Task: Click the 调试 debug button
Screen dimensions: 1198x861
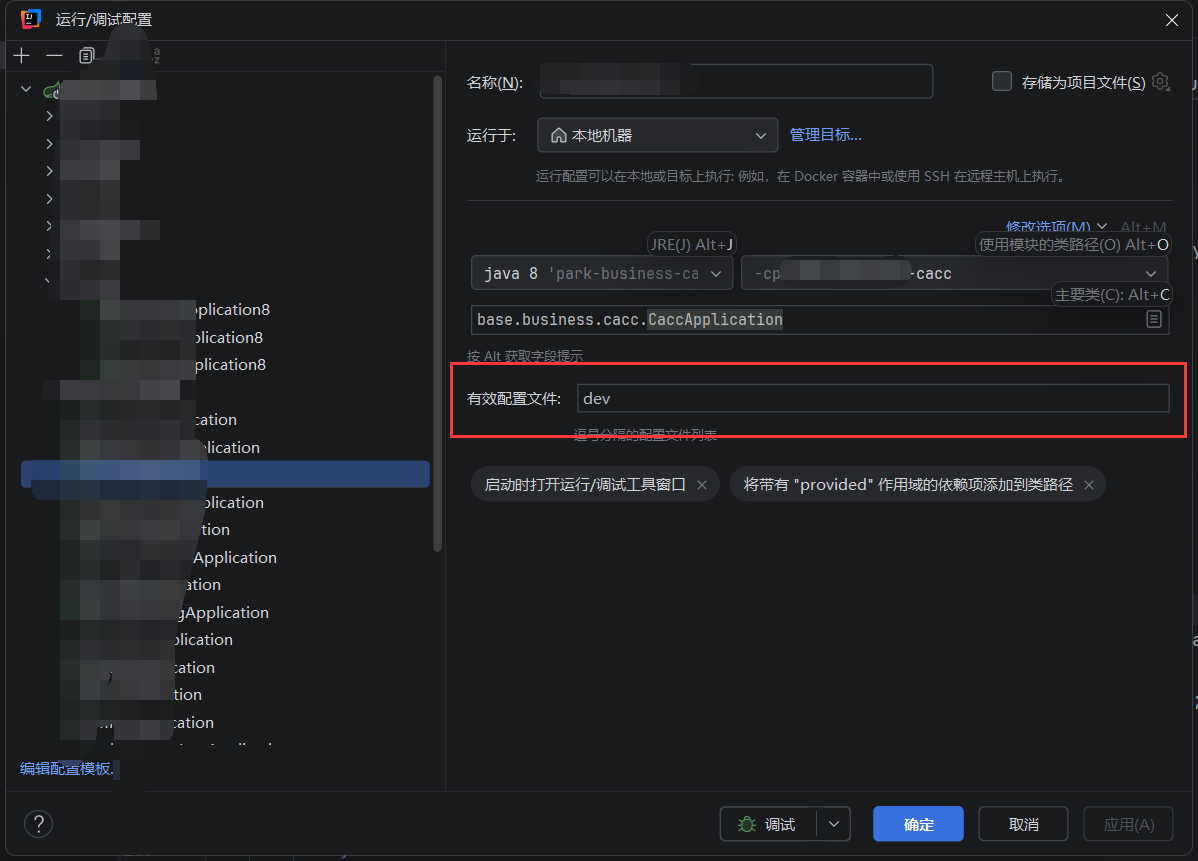Action: 768,824
